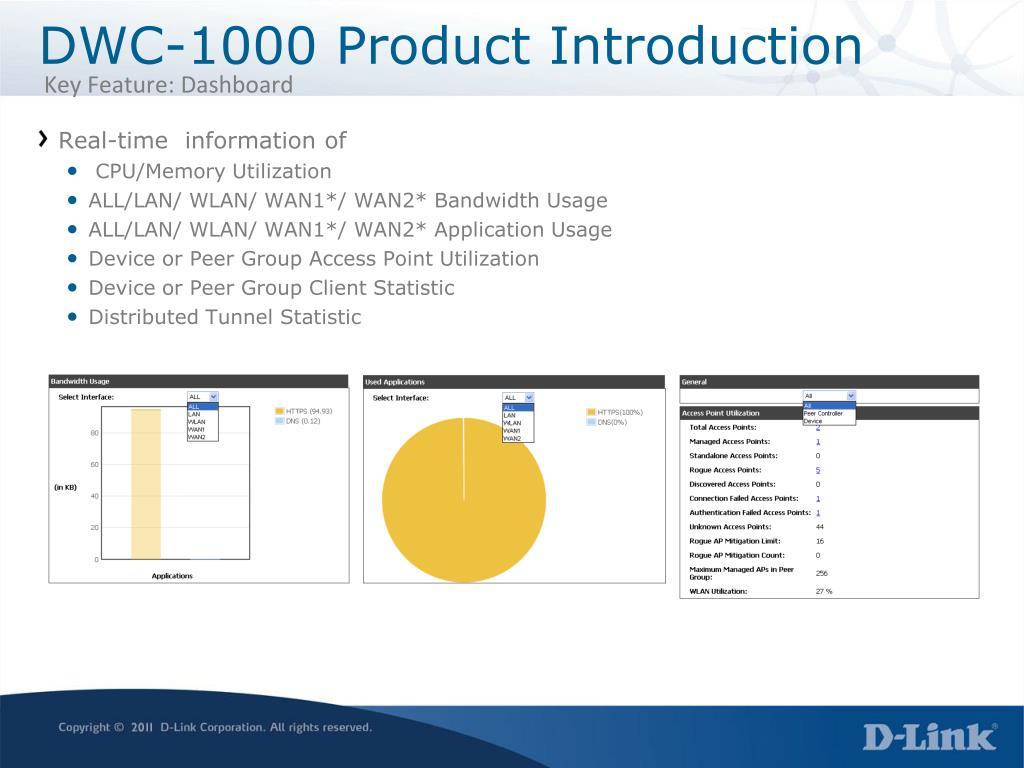Viewport: 1024px width, 768px height.
Task: Open the Used Applications interface dropdown
Action: point(518,398)
